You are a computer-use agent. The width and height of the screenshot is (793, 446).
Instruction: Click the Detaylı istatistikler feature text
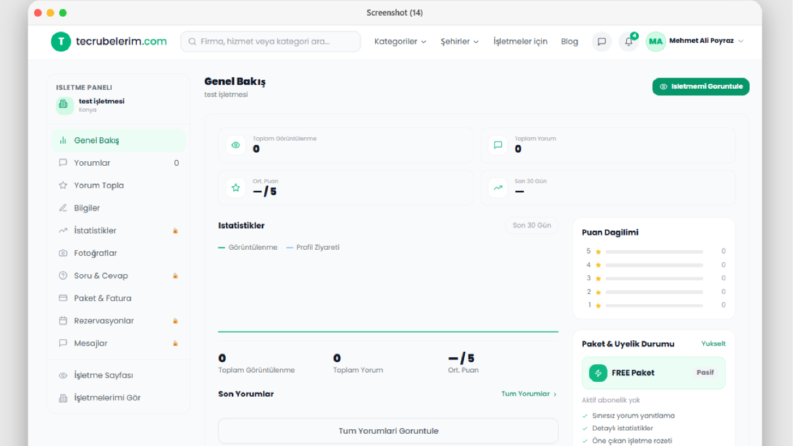[x=623, y=428]
